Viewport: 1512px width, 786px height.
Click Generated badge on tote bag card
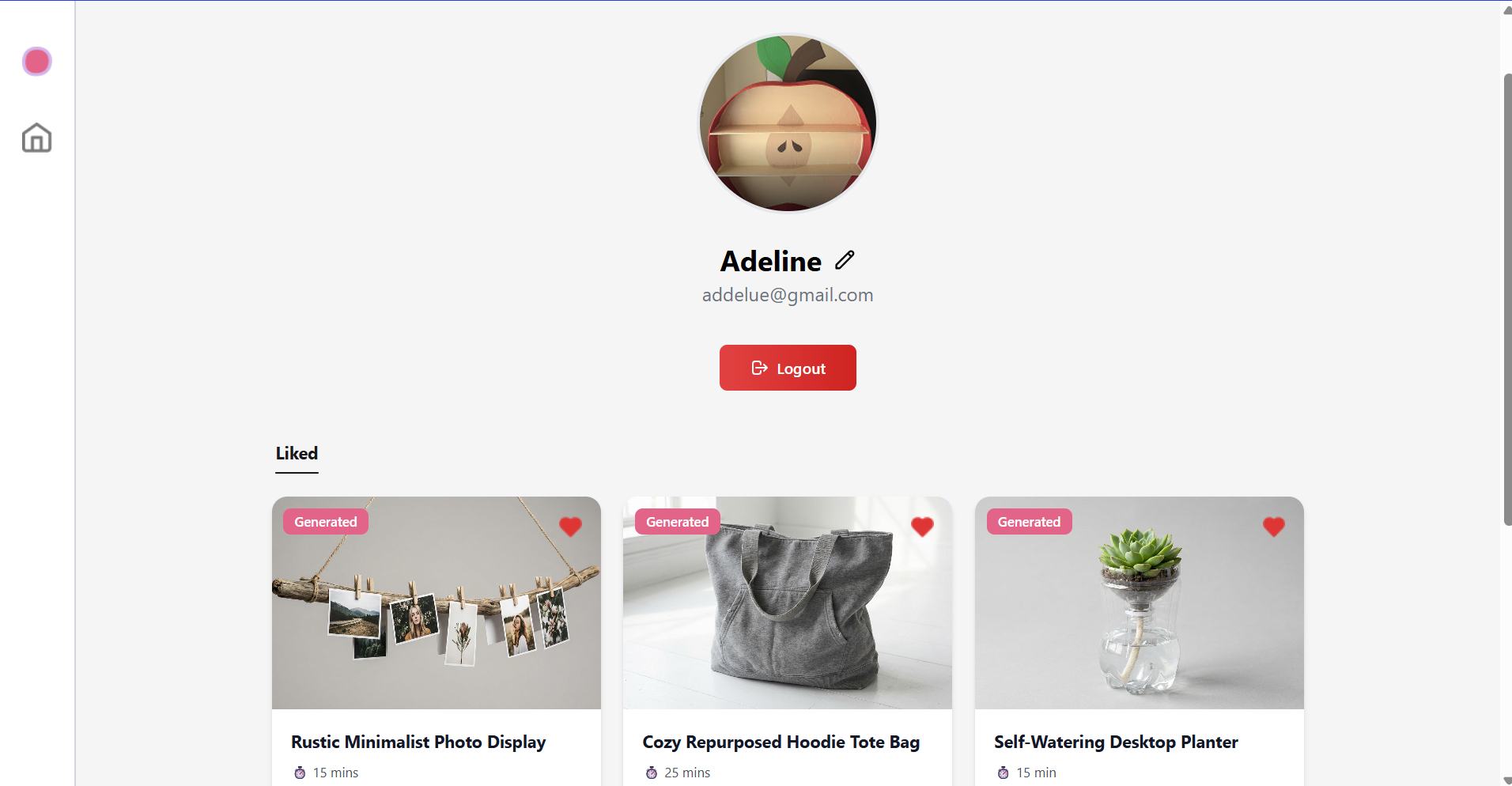[x=678, y=522]
